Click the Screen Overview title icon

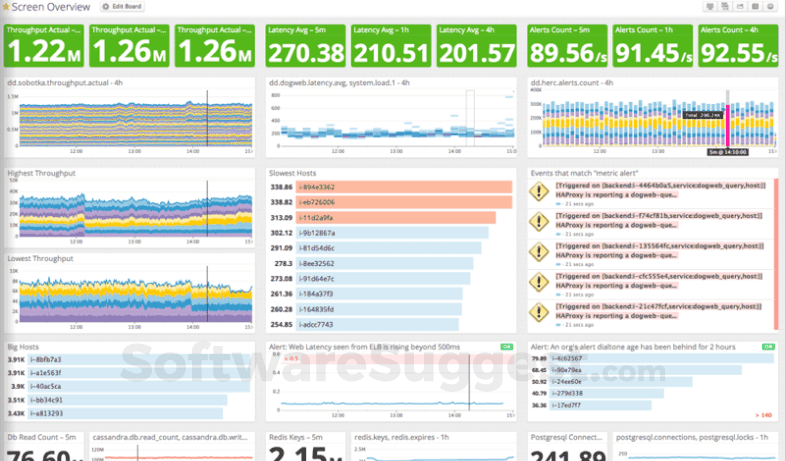click(x=5, y=7)
